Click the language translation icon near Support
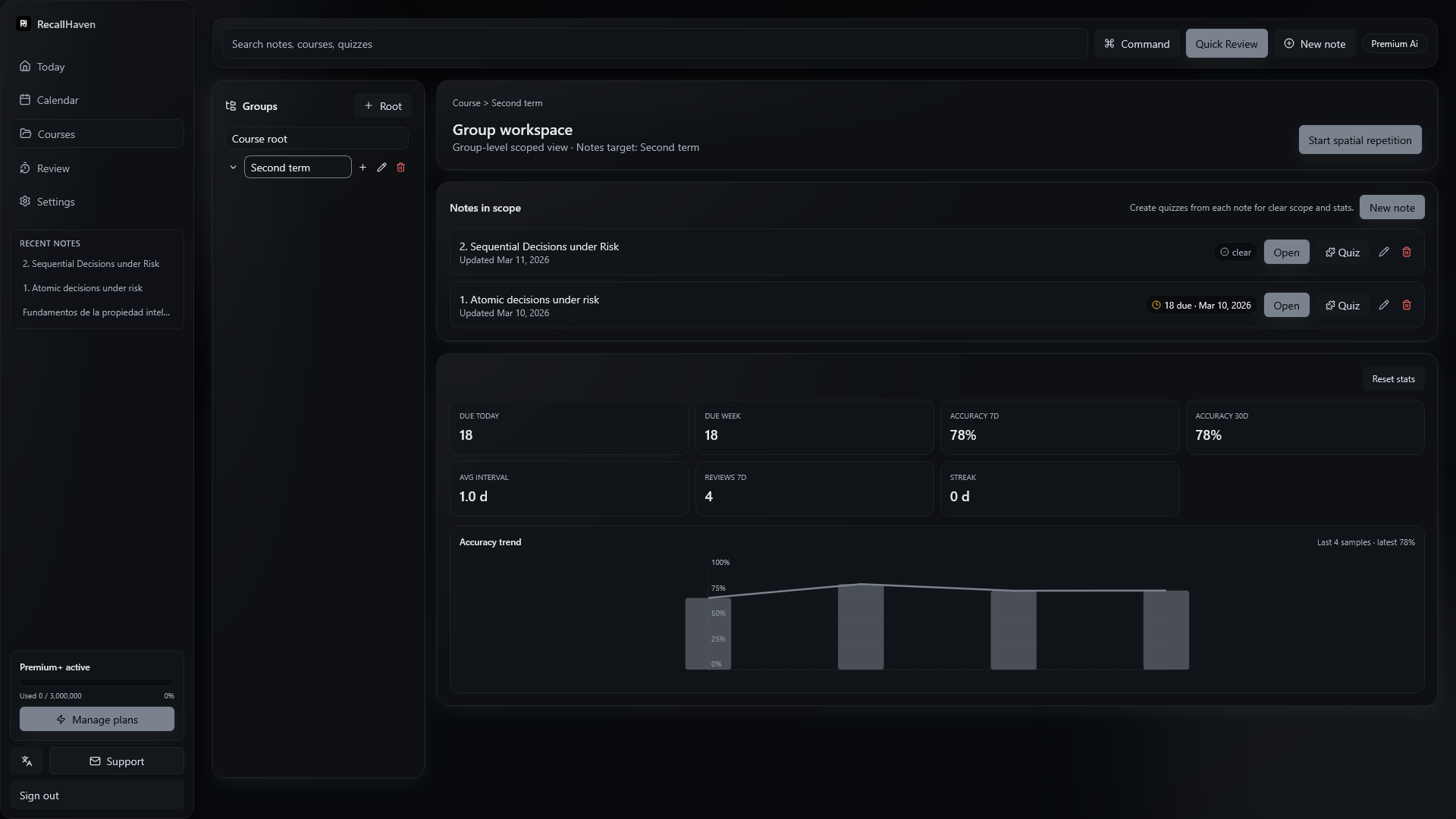Image resolution: width=1456 pixels, height=819 pixels. pyautogui.click(x=27, y=761)
